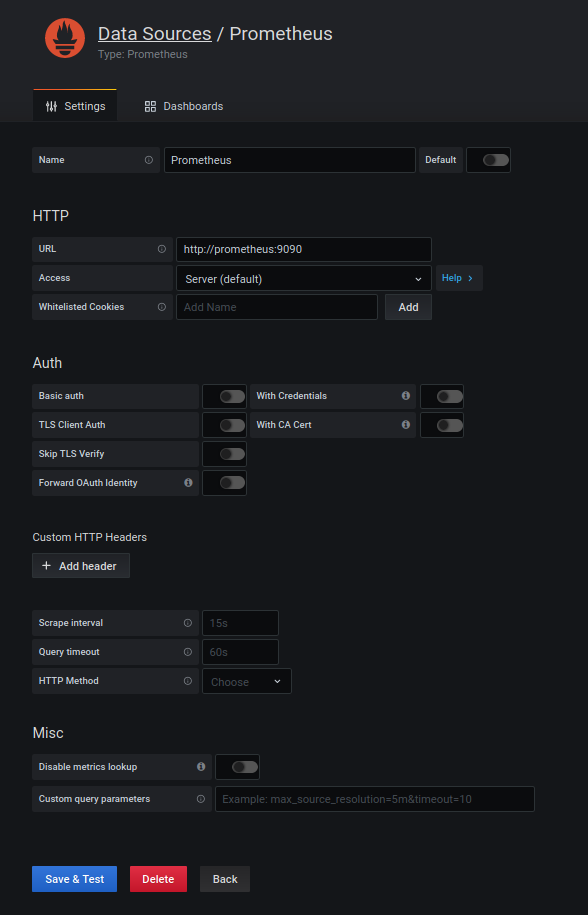The height and width of the screenshot is (915, 588).
Task: Click the plus icon on Add header
Action: click(x=45, y=566)
